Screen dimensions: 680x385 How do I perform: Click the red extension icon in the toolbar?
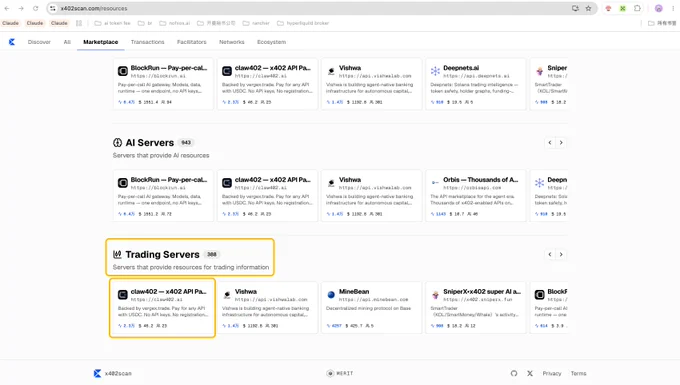click(608, 8)
